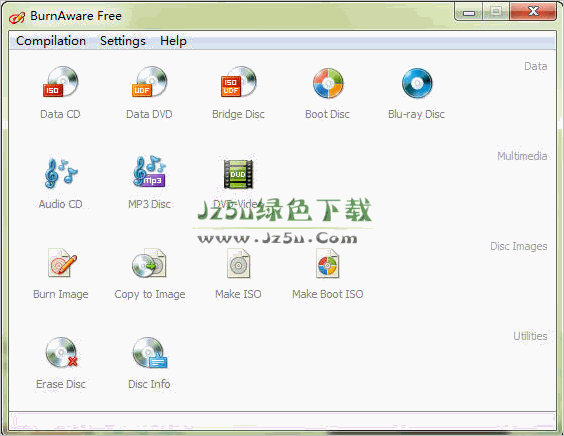
Task: Open the Data CD tool icon
Action: 60,82
